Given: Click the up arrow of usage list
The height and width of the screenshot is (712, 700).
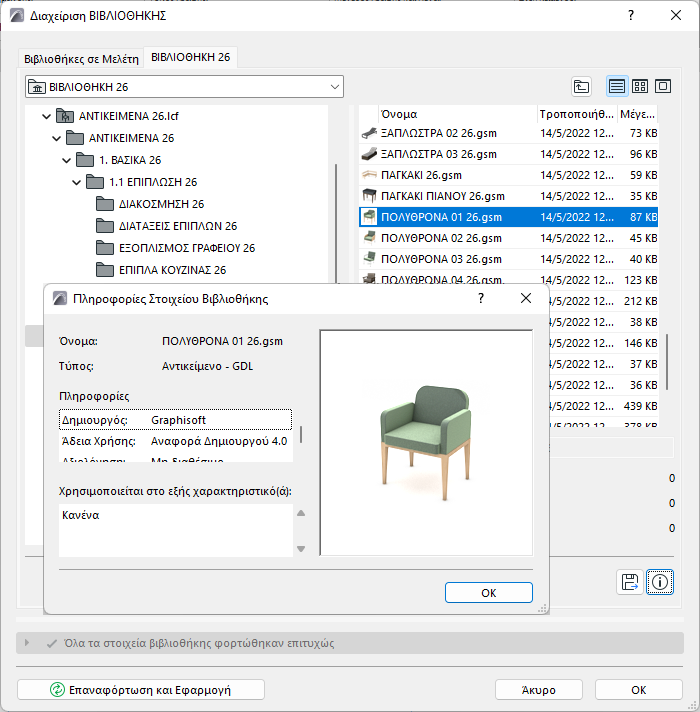Looking at the screenshot, I should click(x=301, y=514).
